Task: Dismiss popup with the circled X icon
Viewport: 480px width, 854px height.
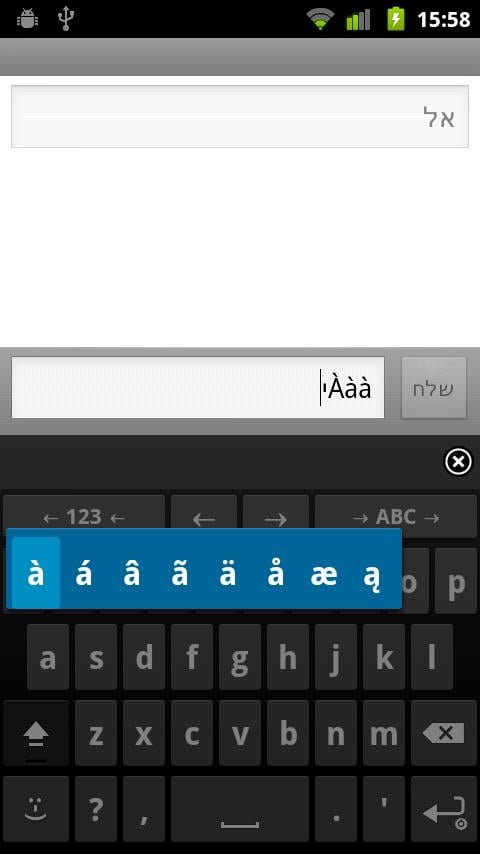Action: [458, 462]
